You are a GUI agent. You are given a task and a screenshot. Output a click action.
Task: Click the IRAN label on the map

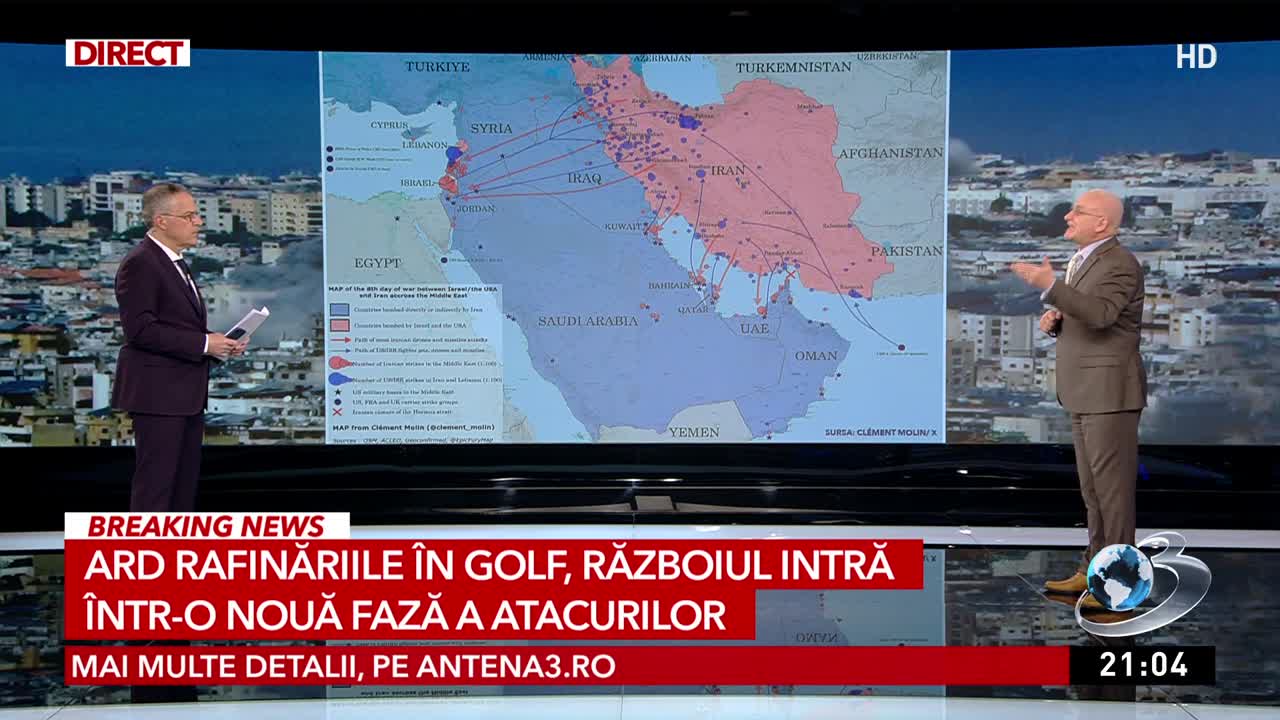tap(727, 171)
